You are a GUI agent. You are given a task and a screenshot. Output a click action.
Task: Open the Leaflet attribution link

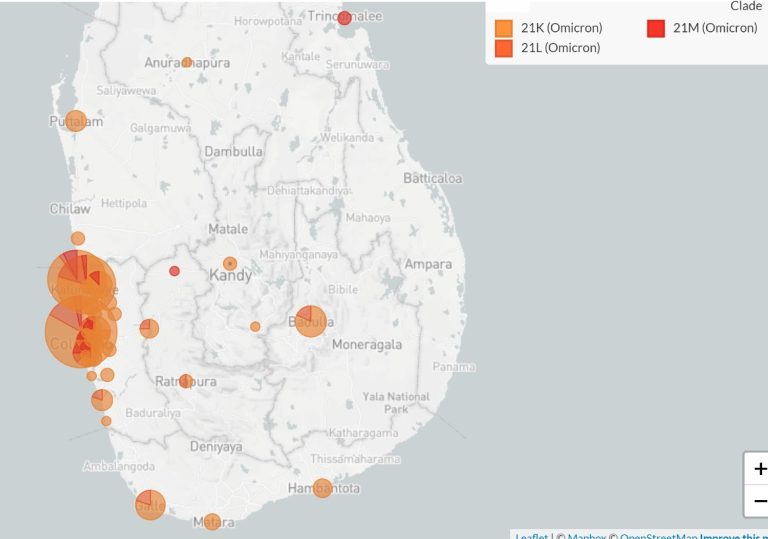pos(531,536)
